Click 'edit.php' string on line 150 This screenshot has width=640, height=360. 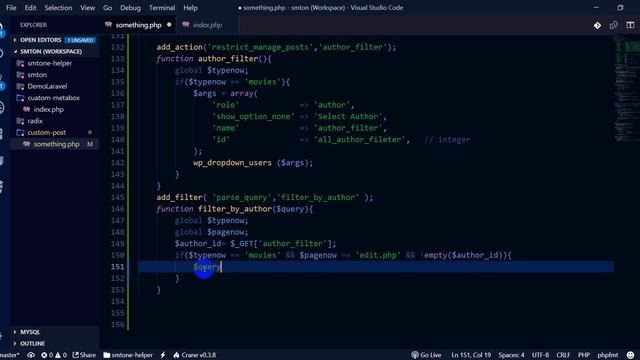(x=378, y=256)
